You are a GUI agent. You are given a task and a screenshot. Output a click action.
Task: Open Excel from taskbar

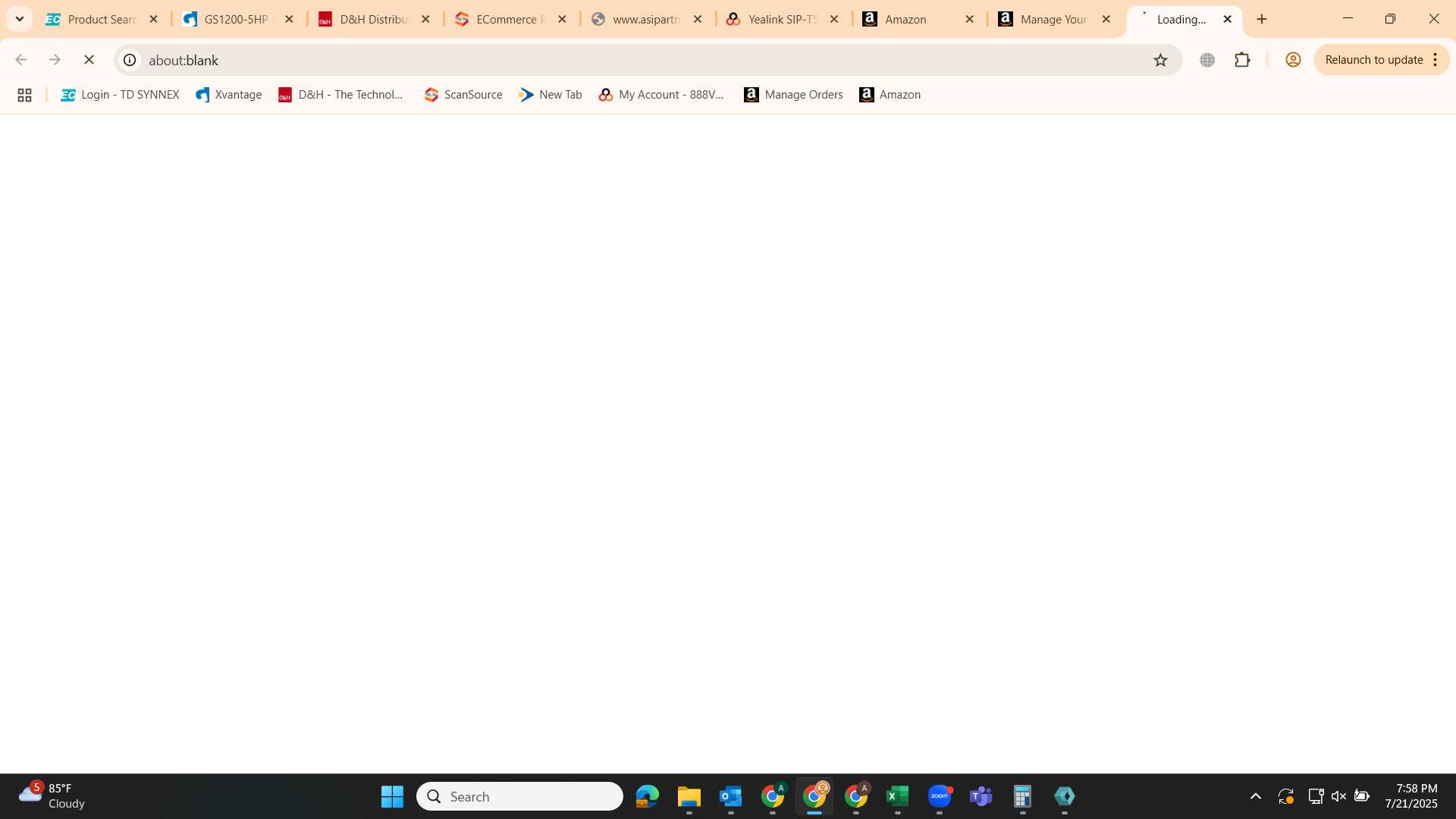point(898,796)
